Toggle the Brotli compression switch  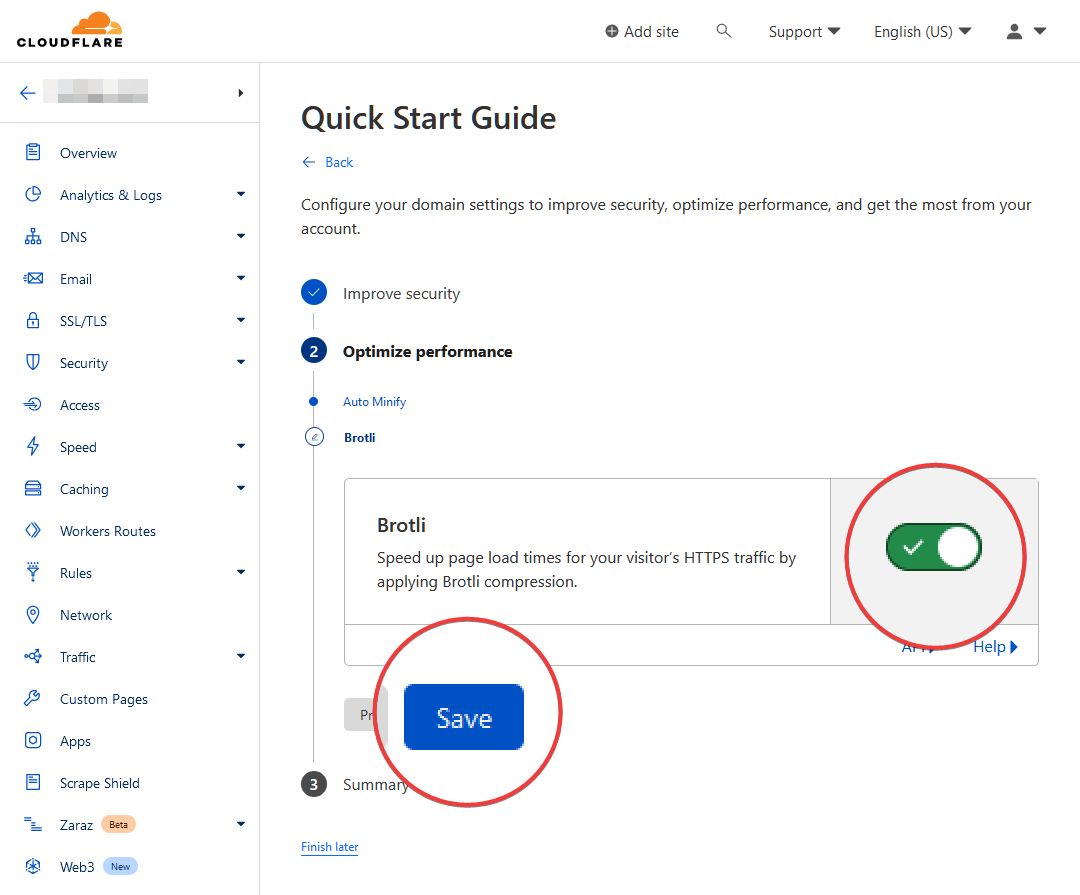(934, 547)
